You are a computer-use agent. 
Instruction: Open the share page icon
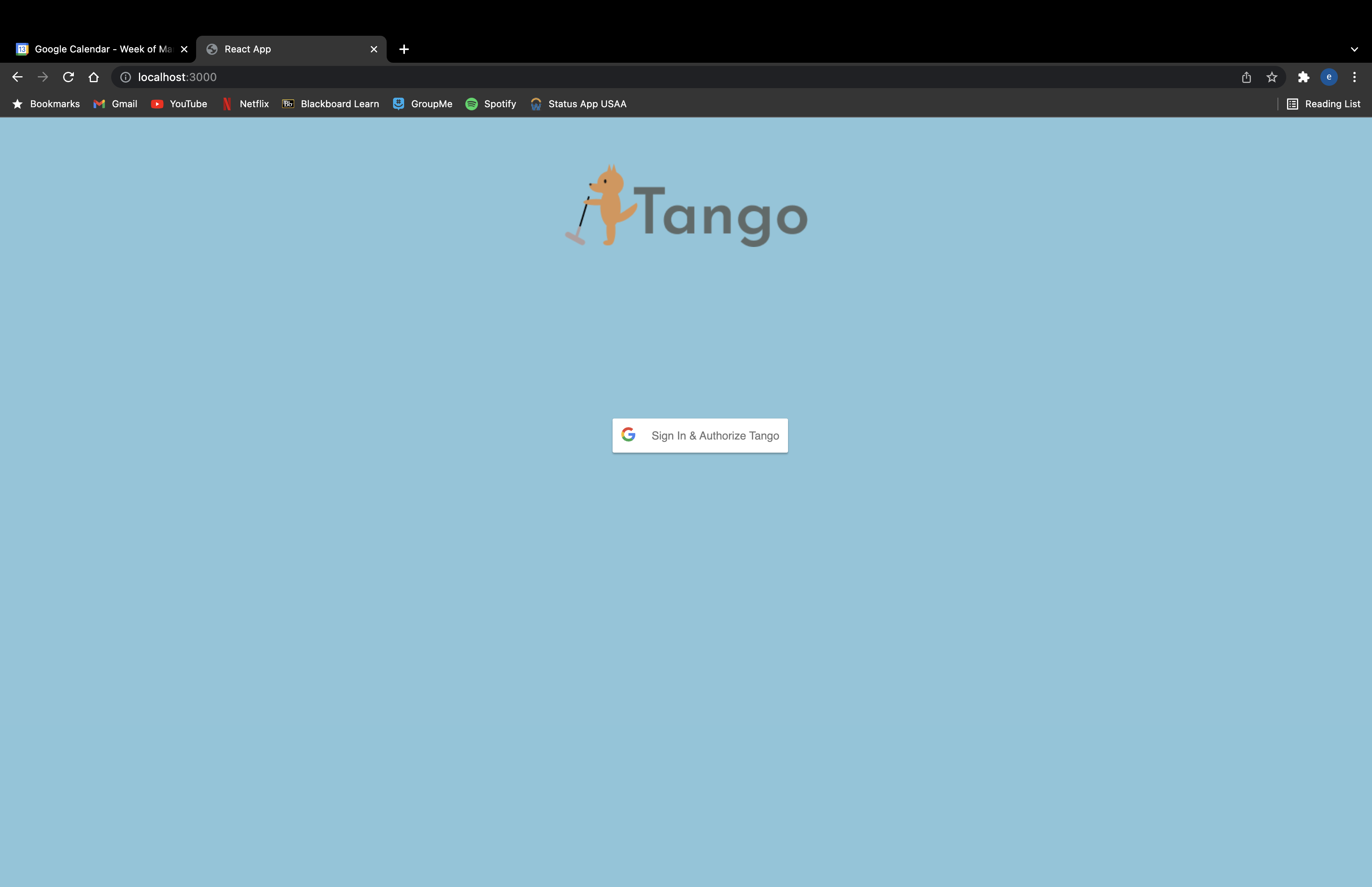pos(1247,77)
